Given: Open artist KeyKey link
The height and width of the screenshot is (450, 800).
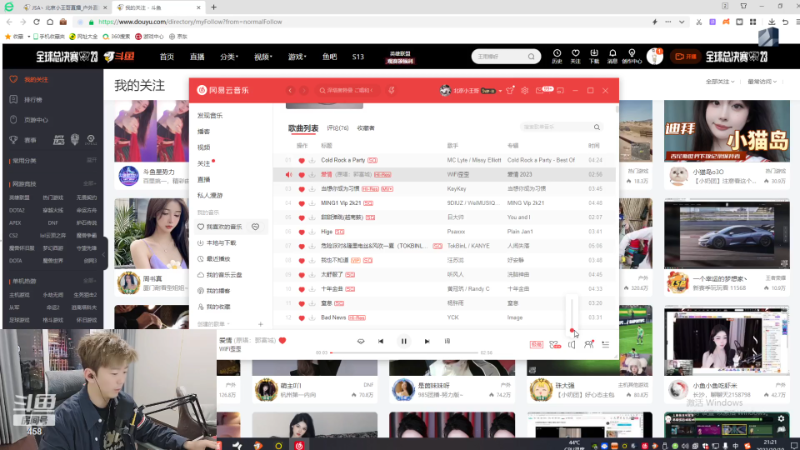Looking at the screenshot, I should pyautogui.click(x=456, y=189).
